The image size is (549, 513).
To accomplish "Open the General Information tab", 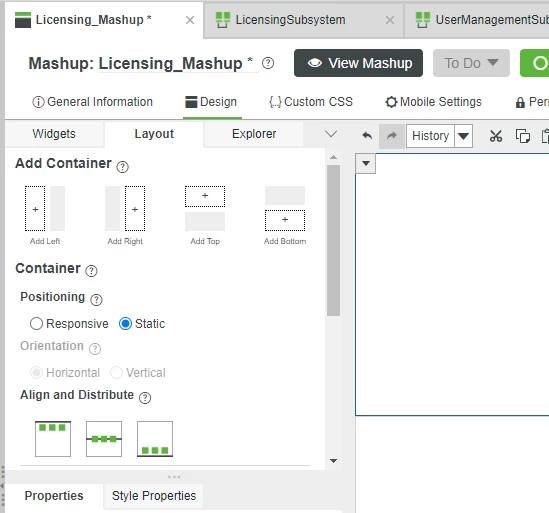I will (92, 102).
